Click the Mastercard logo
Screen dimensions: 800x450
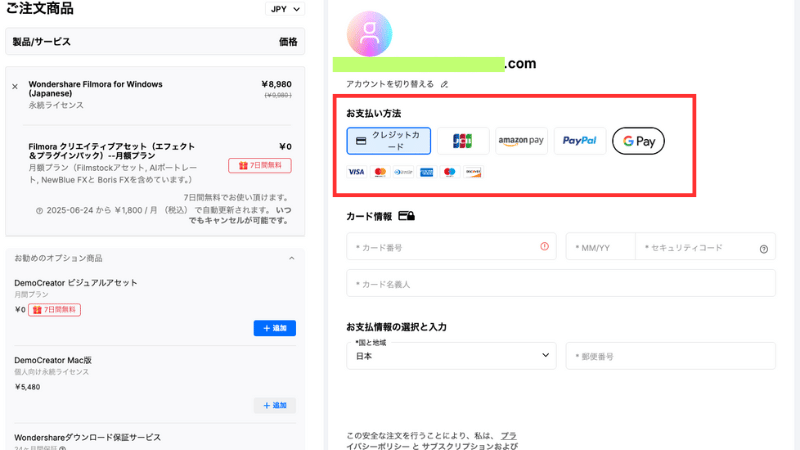tap(380, 172)
